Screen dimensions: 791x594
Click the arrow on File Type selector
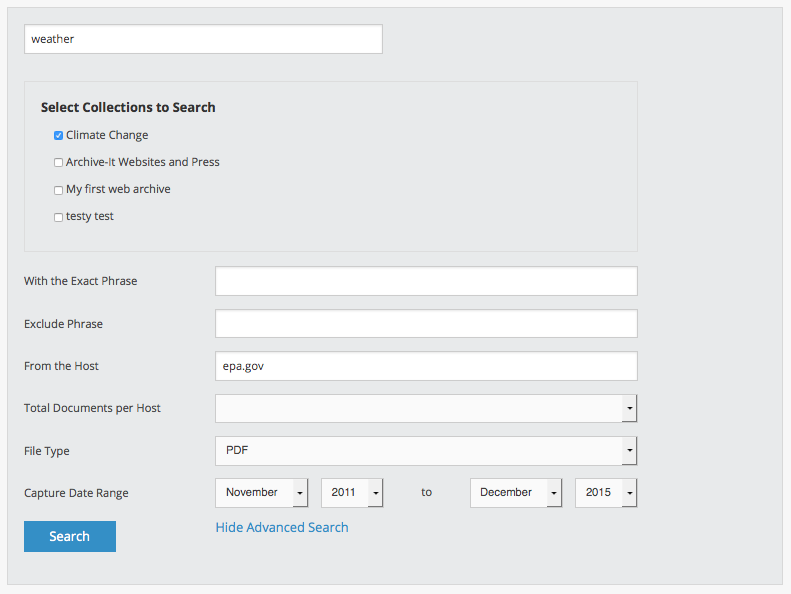[629, 451]
